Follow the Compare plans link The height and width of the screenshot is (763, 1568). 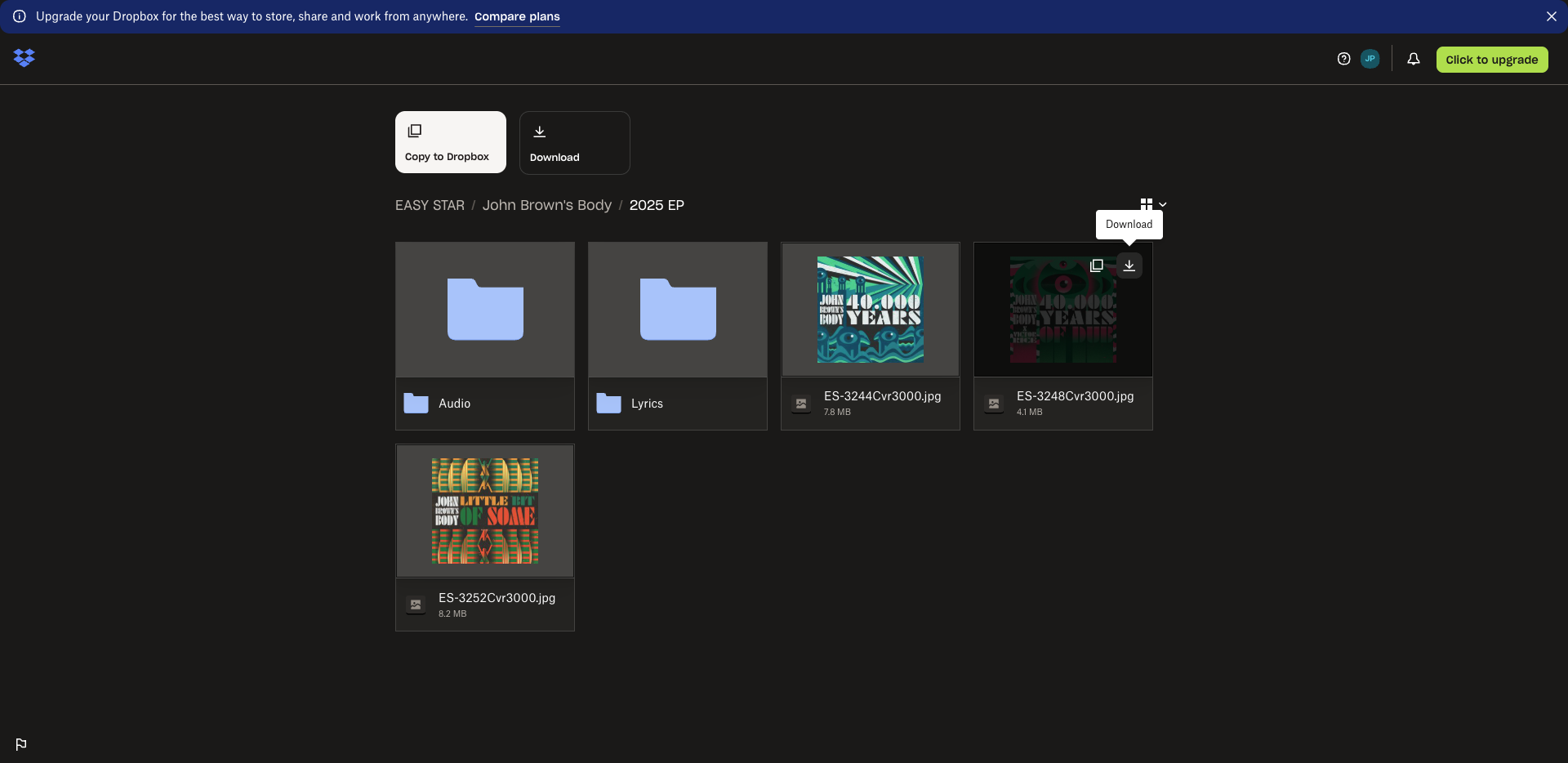click(517, 16)
